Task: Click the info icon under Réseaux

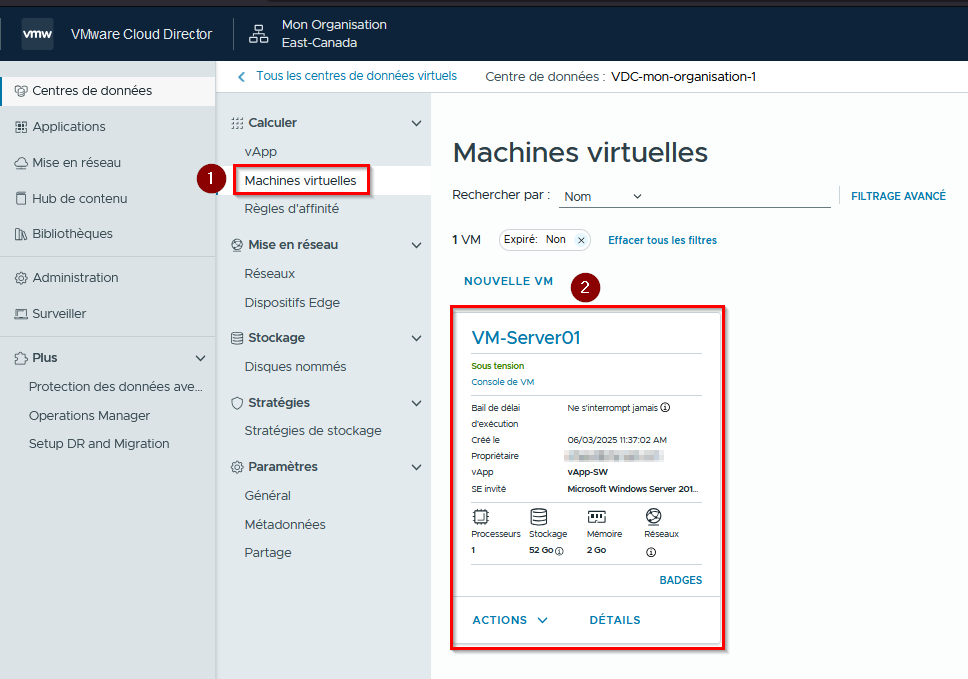Action: (x=651, y=552)
